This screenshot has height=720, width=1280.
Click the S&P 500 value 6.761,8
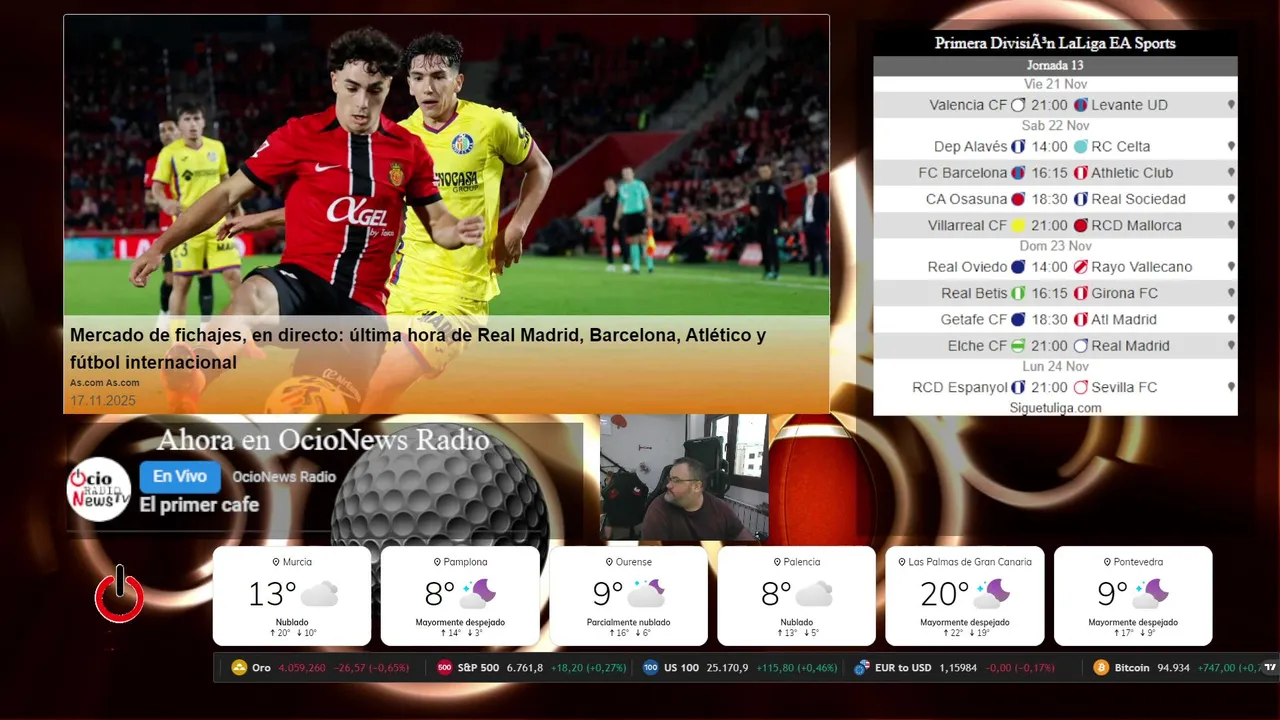click(525, 668)
